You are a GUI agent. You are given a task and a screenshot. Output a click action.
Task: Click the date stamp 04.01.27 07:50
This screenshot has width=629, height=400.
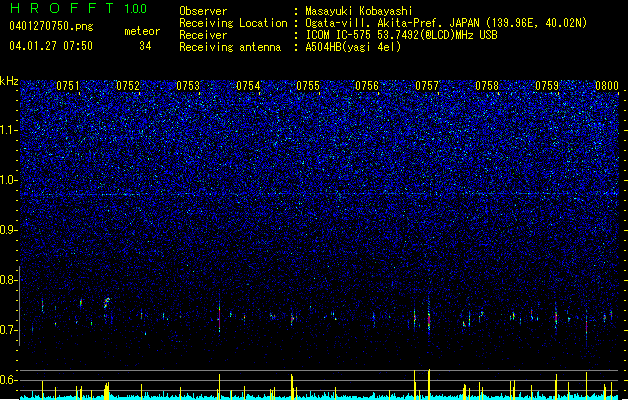pos(51,46)
